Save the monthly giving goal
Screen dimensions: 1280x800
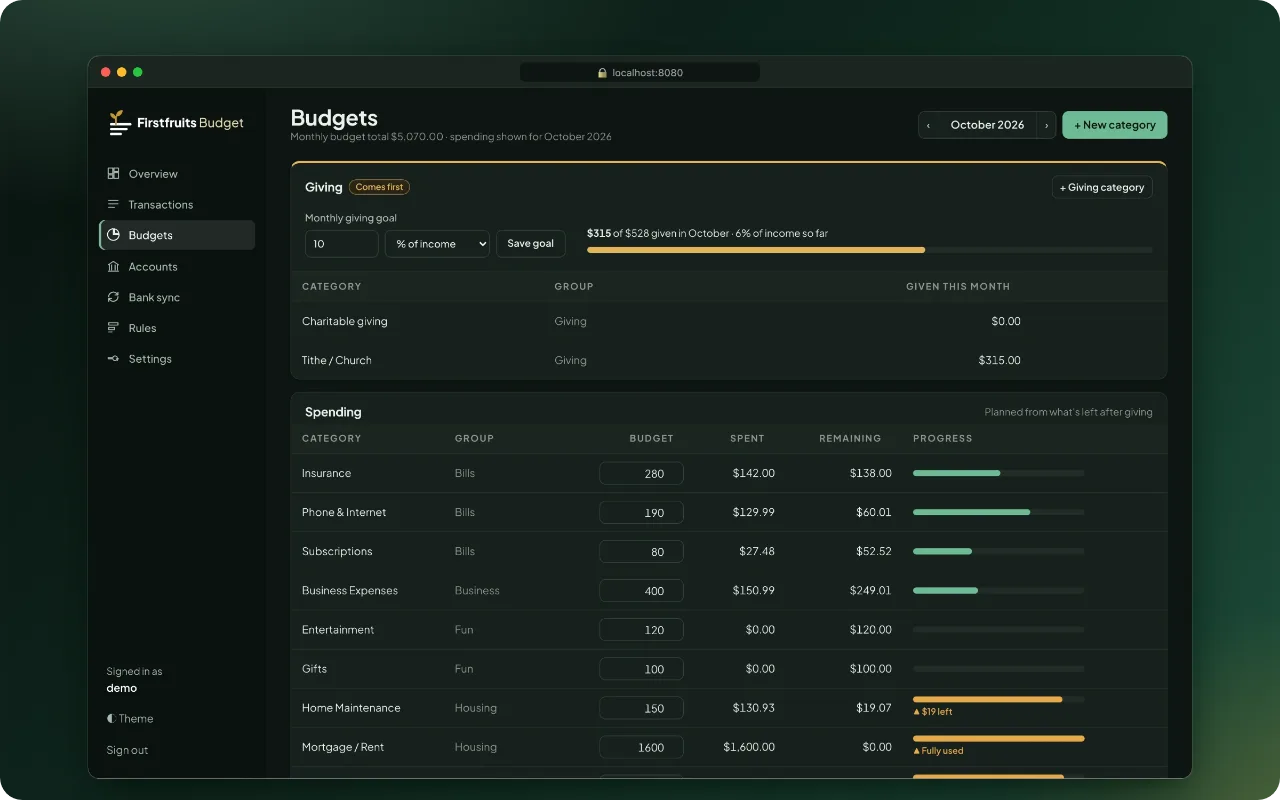531,244
